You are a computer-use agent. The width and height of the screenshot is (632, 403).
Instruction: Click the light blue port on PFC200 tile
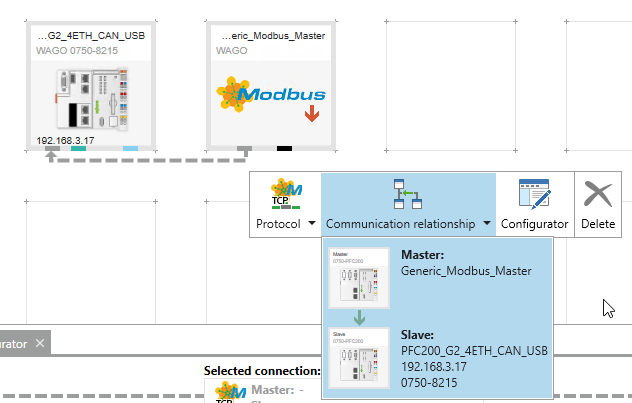click(x=130, y=149)
